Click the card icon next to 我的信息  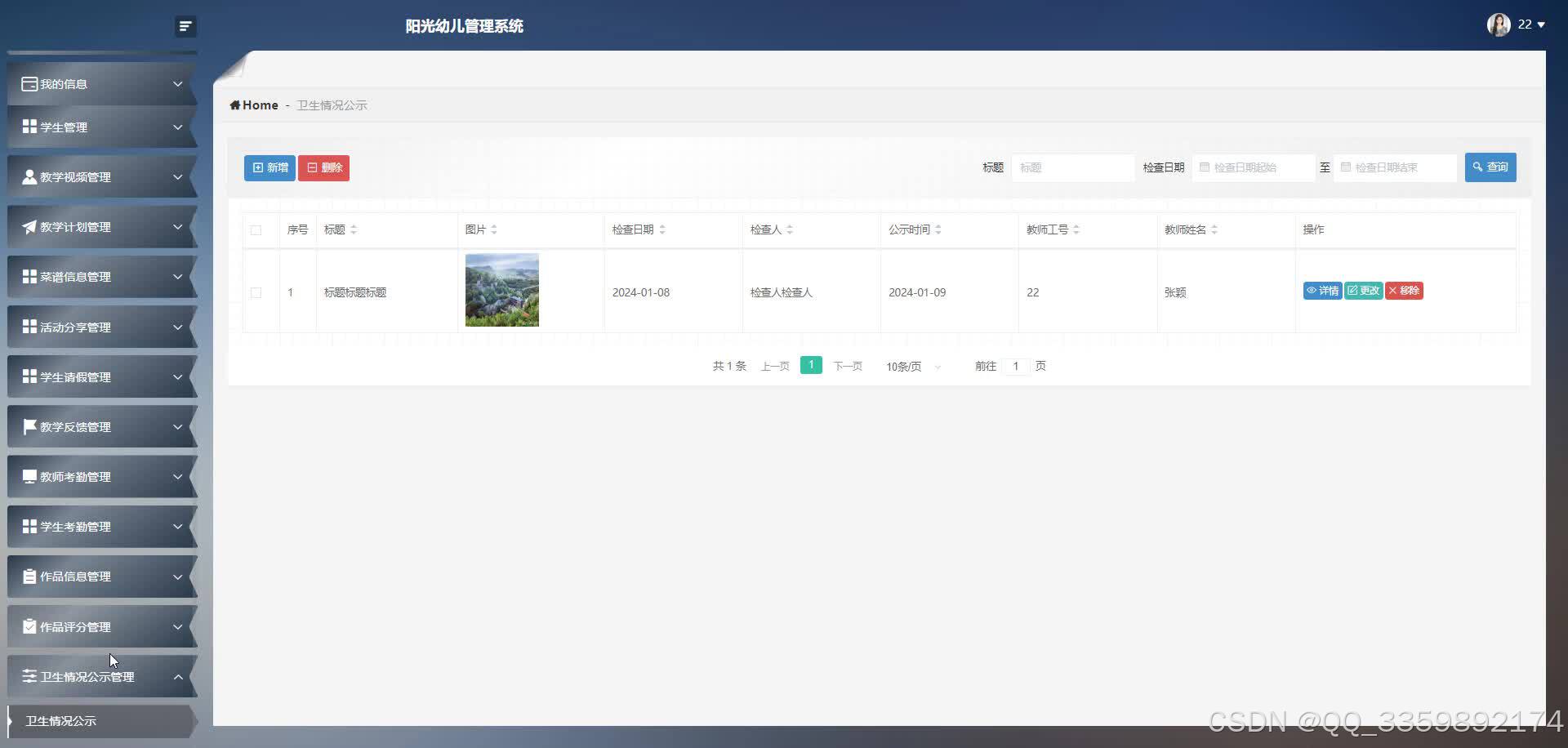click(29, 83)
